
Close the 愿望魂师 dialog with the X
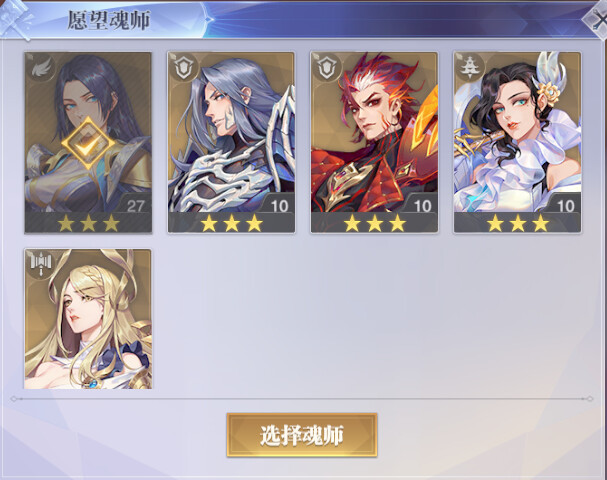click(597, 21)
